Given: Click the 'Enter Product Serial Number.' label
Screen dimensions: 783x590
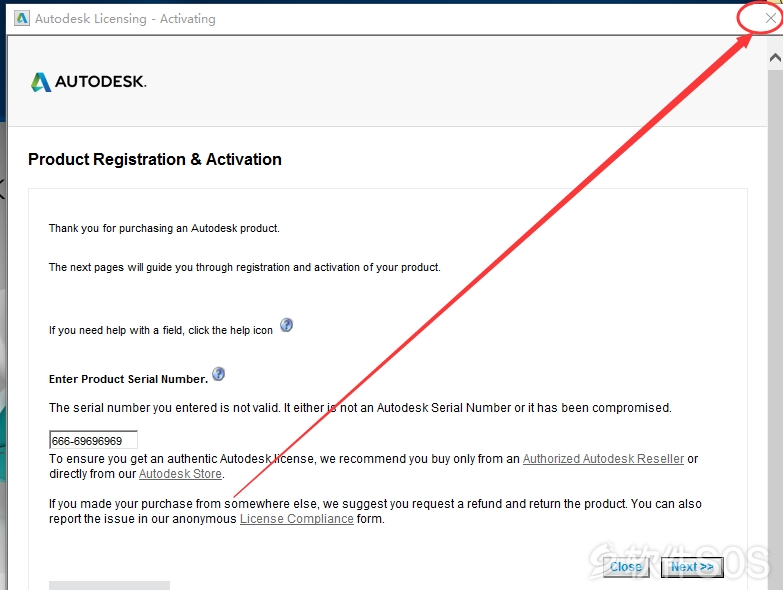Looking at the screenshot, I should pos(128,379).
